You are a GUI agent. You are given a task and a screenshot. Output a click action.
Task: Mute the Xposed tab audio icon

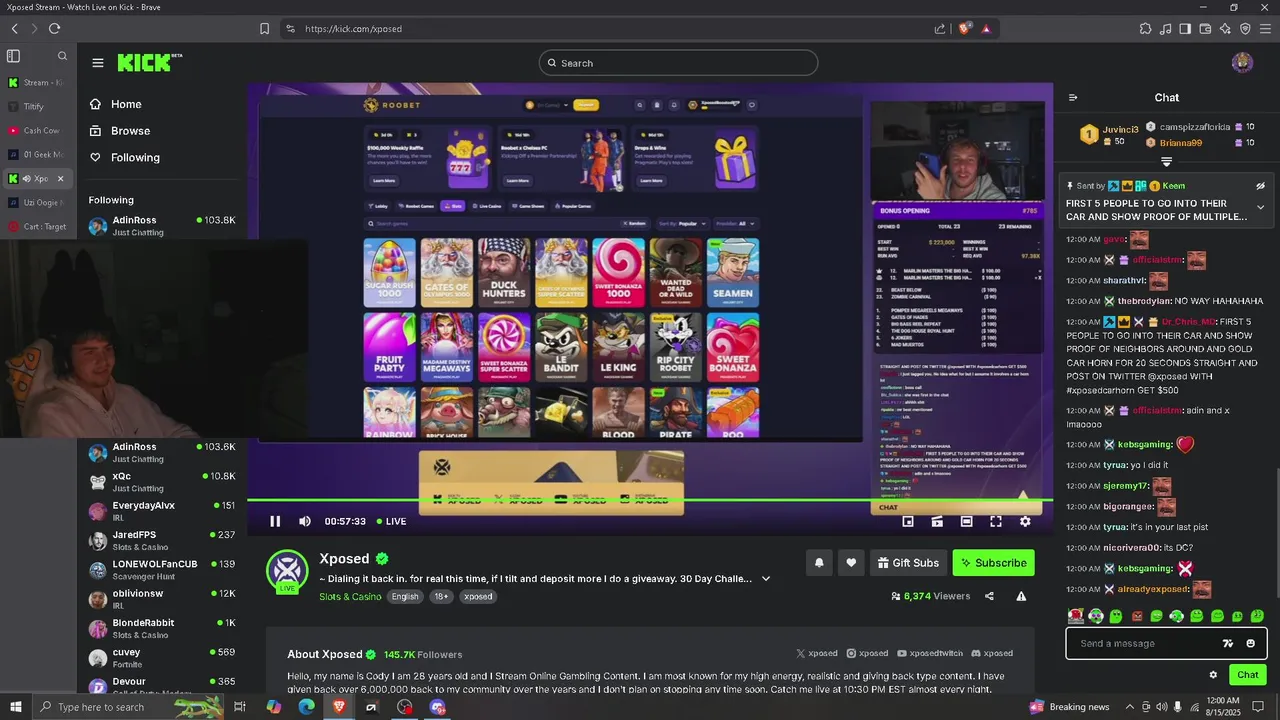point(27,179)
